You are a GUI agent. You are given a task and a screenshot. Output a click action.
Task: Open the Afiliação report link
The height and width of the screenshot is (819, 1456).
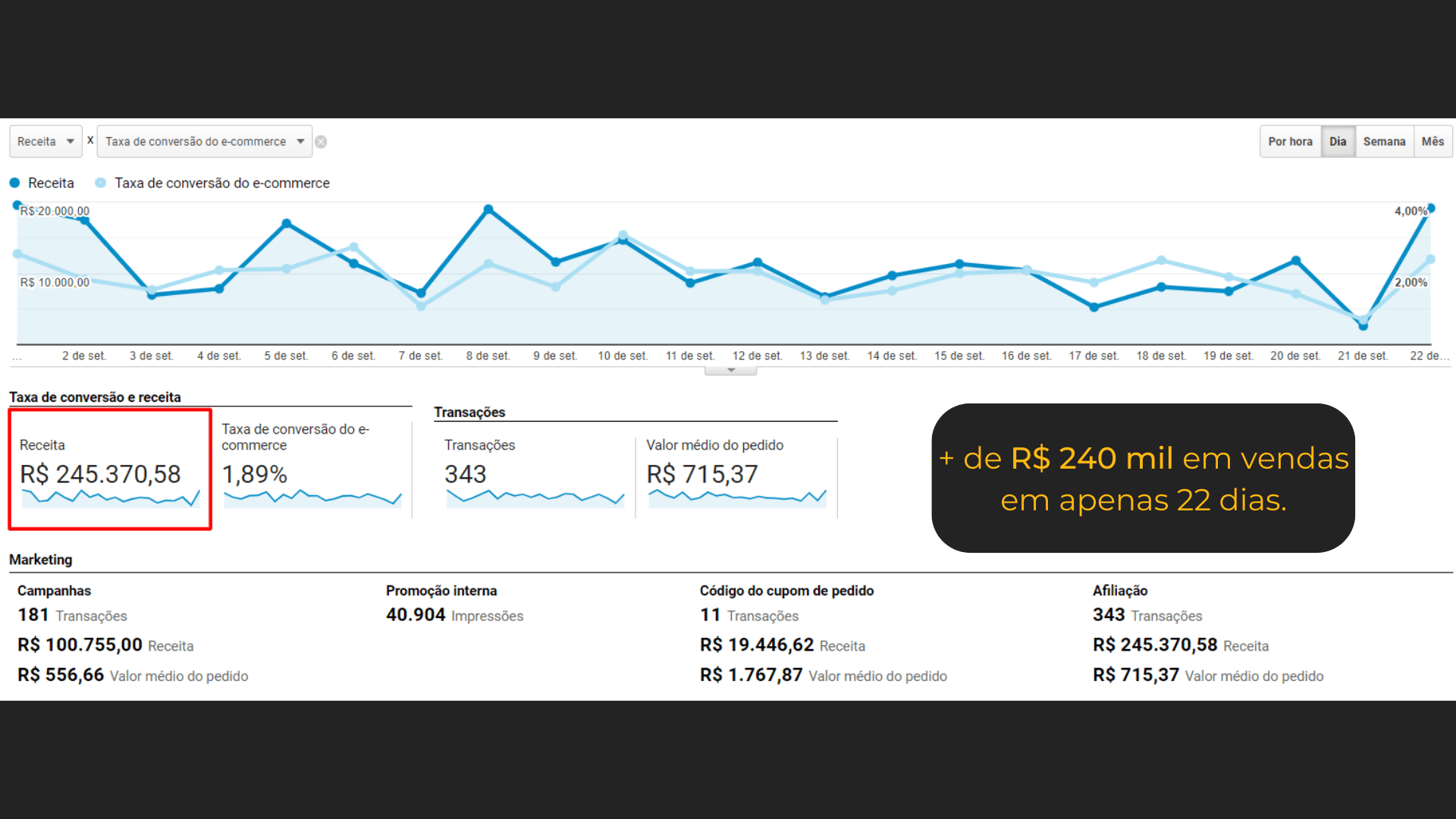(1120, 591)
